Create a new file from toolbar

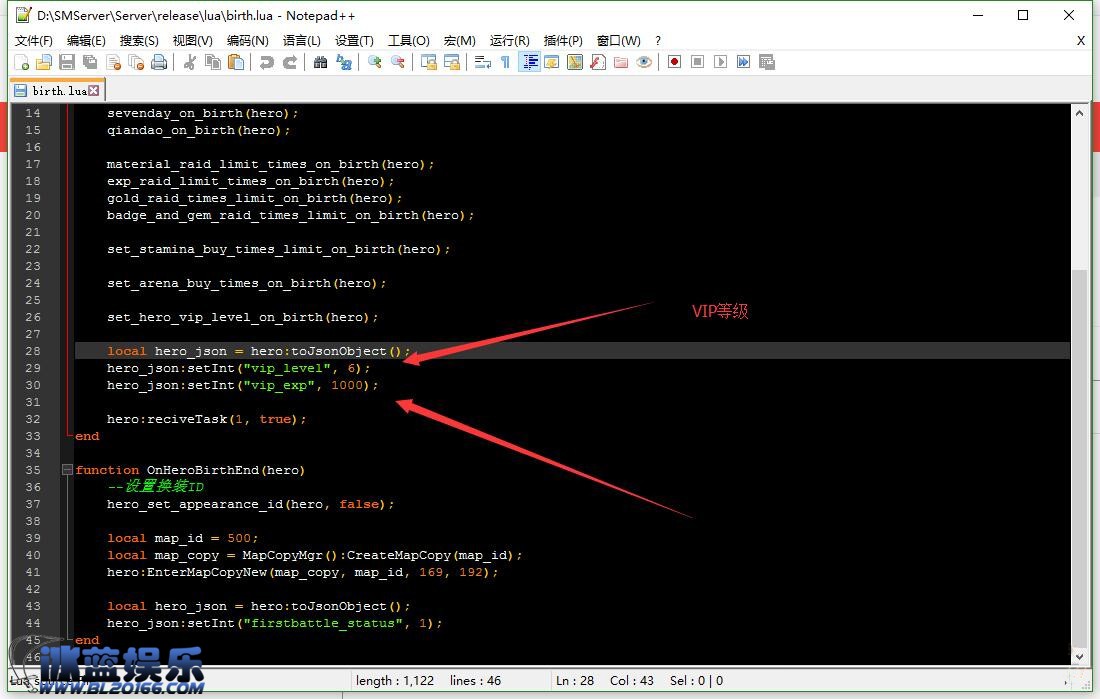(x=22, y=62)
